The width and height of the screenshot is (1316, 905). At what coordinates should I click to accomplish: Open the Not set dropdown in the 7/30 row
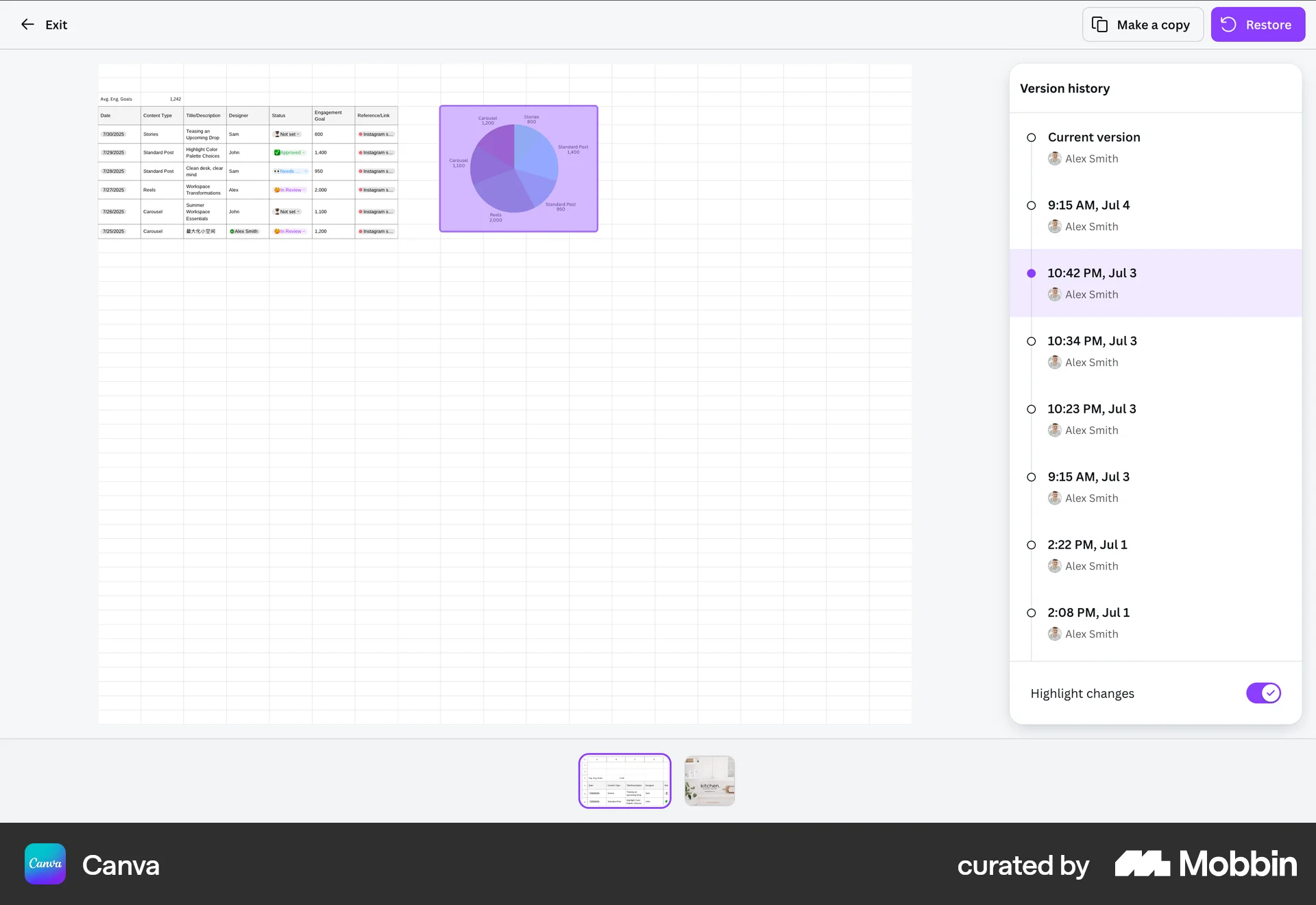[x=297, y=134]
